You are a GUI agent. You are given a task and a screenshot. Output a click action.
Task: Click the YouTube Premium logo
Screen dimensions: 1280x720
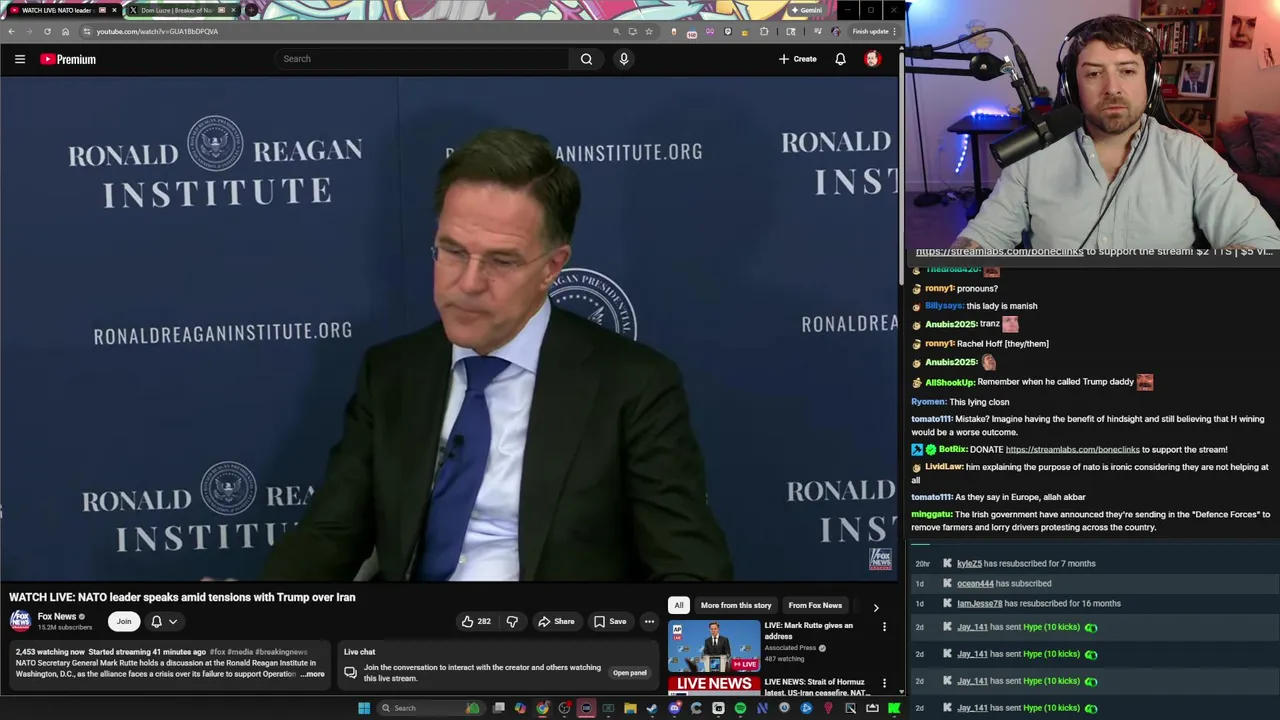pos(68,59)
